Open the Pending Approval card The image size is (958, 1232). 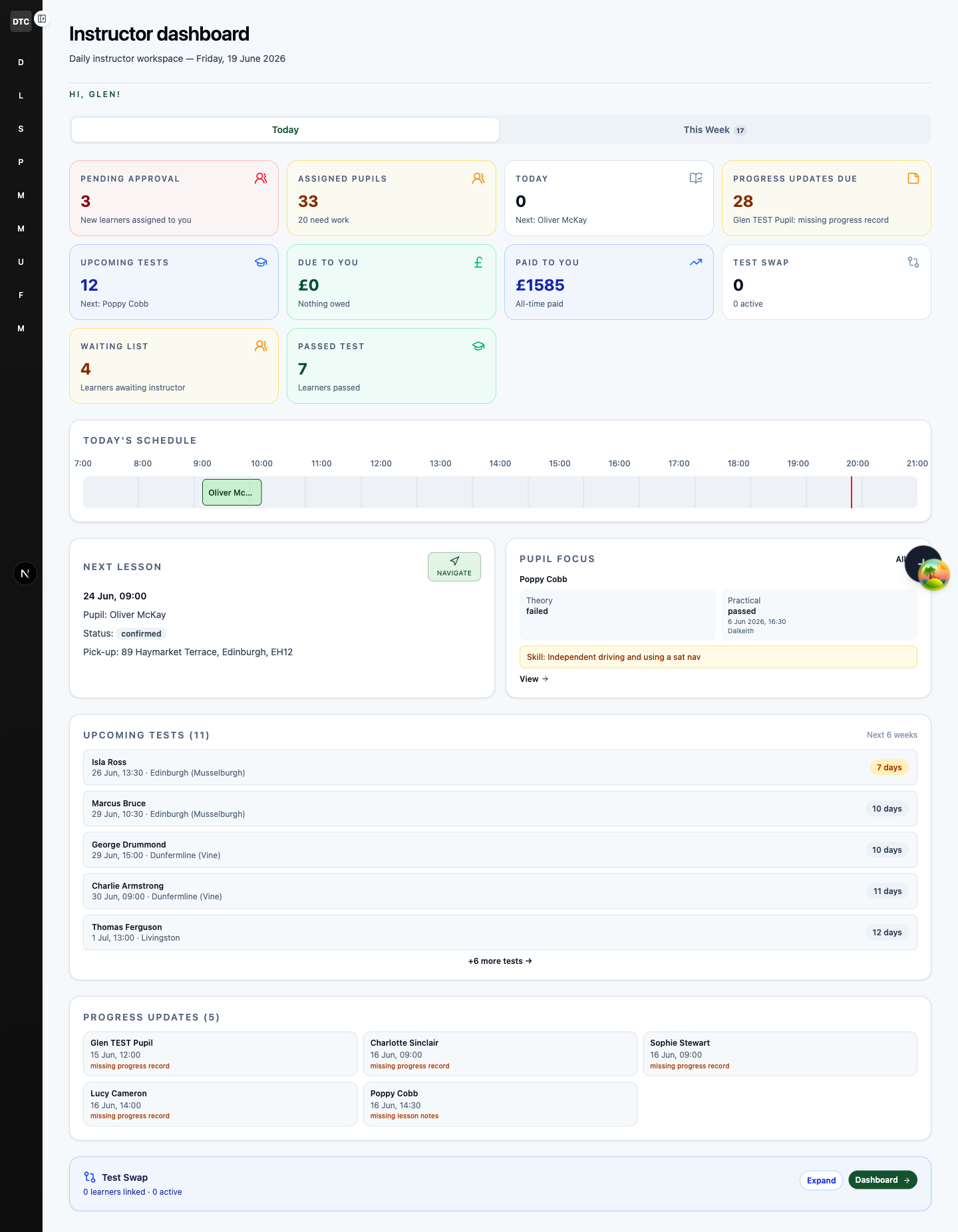[174, 198]
